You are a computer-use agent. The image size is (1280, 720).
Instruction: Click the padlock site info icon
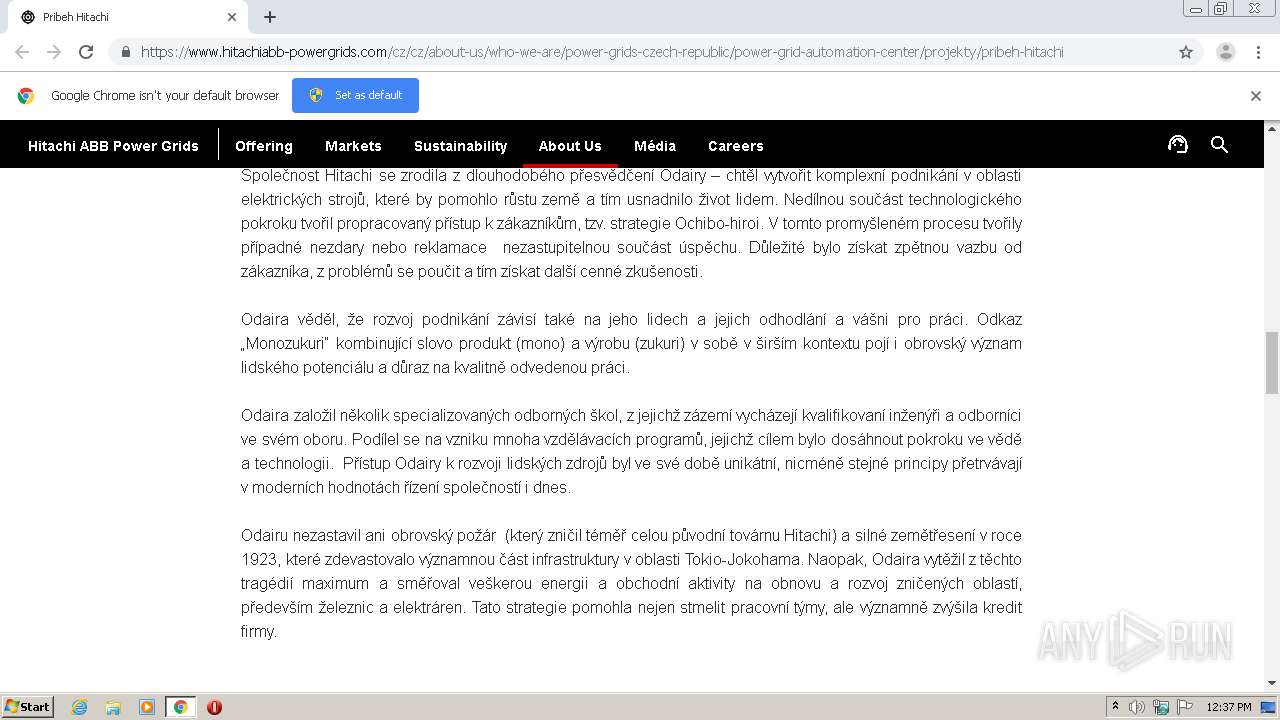tap(126, 52)
